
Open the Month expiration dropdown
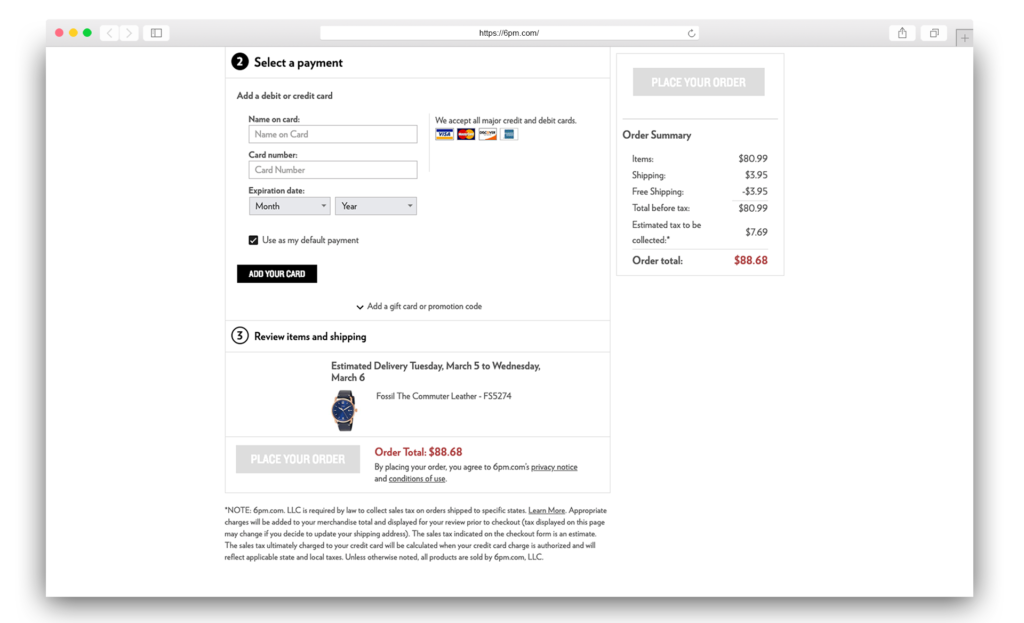289,206
